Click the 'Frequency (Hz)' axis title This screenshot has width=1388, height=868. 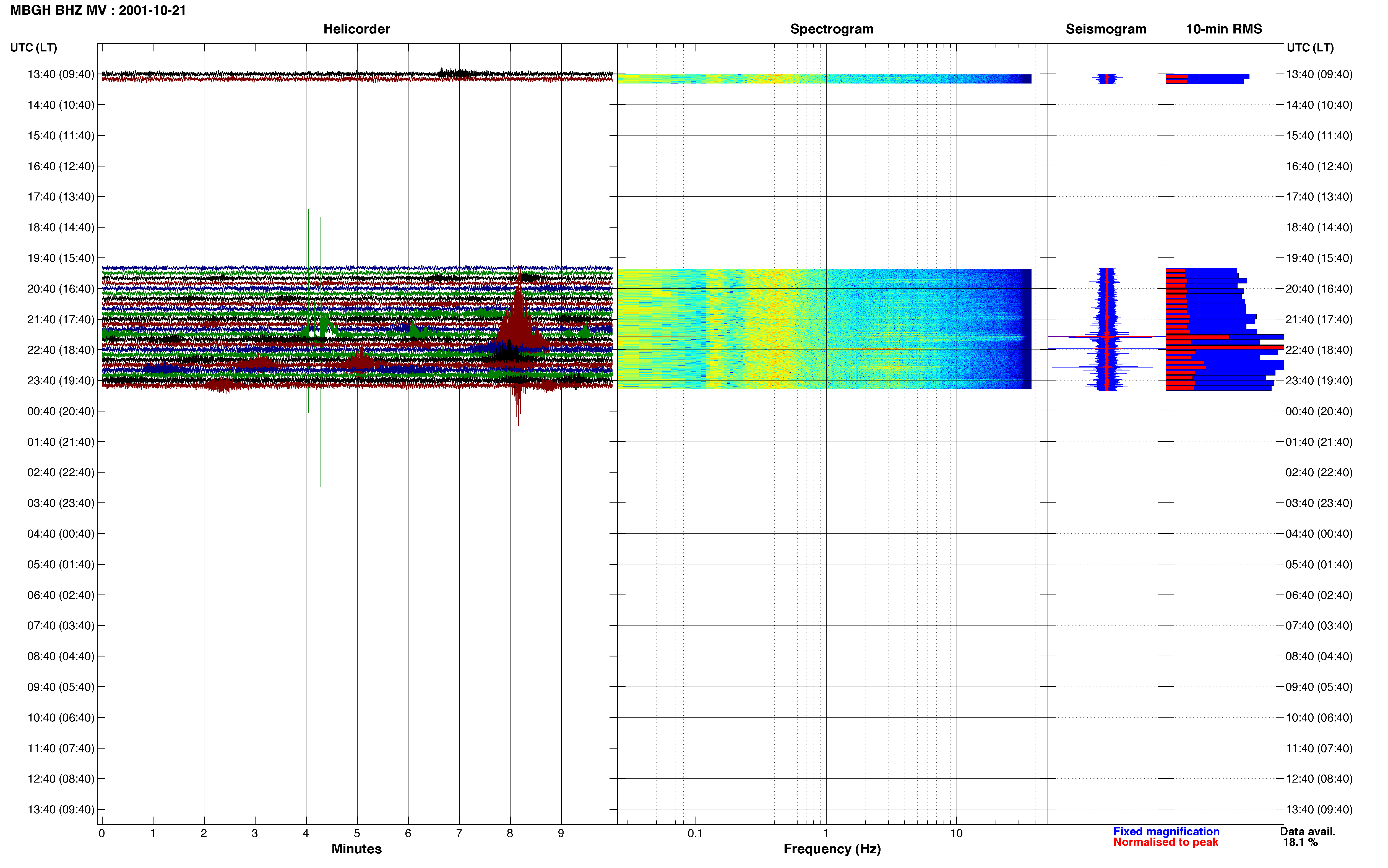coord(832,849)
